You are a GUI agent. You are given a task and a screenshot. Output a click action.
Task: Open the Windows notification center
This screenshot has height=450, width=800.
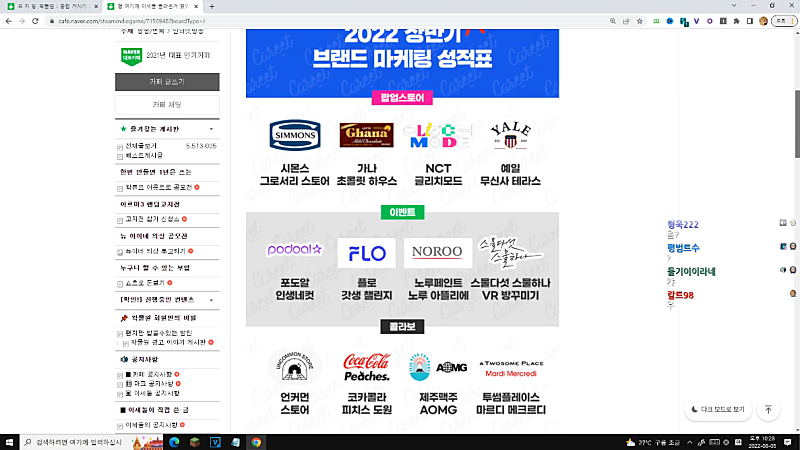click(x=788, y=442)
